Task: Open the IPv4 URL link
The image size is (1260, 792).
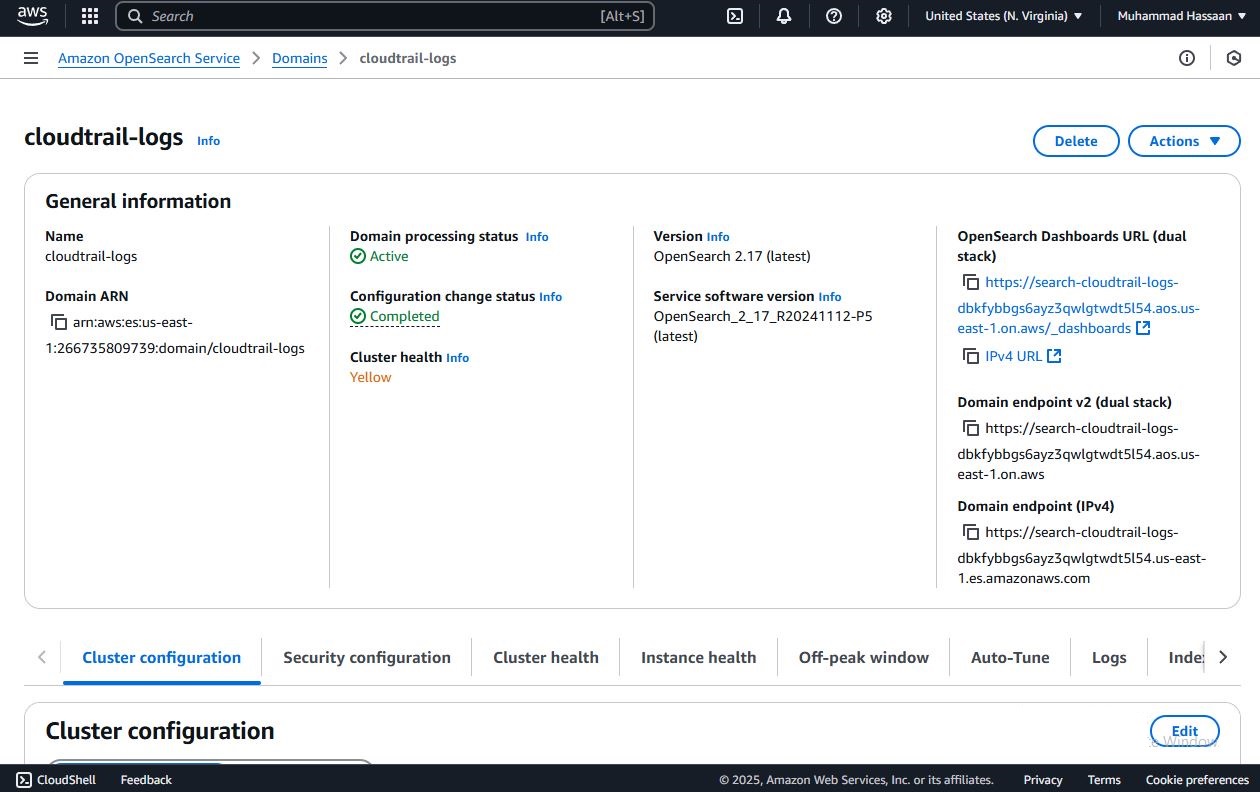Action: click(x=1013, y=356)
